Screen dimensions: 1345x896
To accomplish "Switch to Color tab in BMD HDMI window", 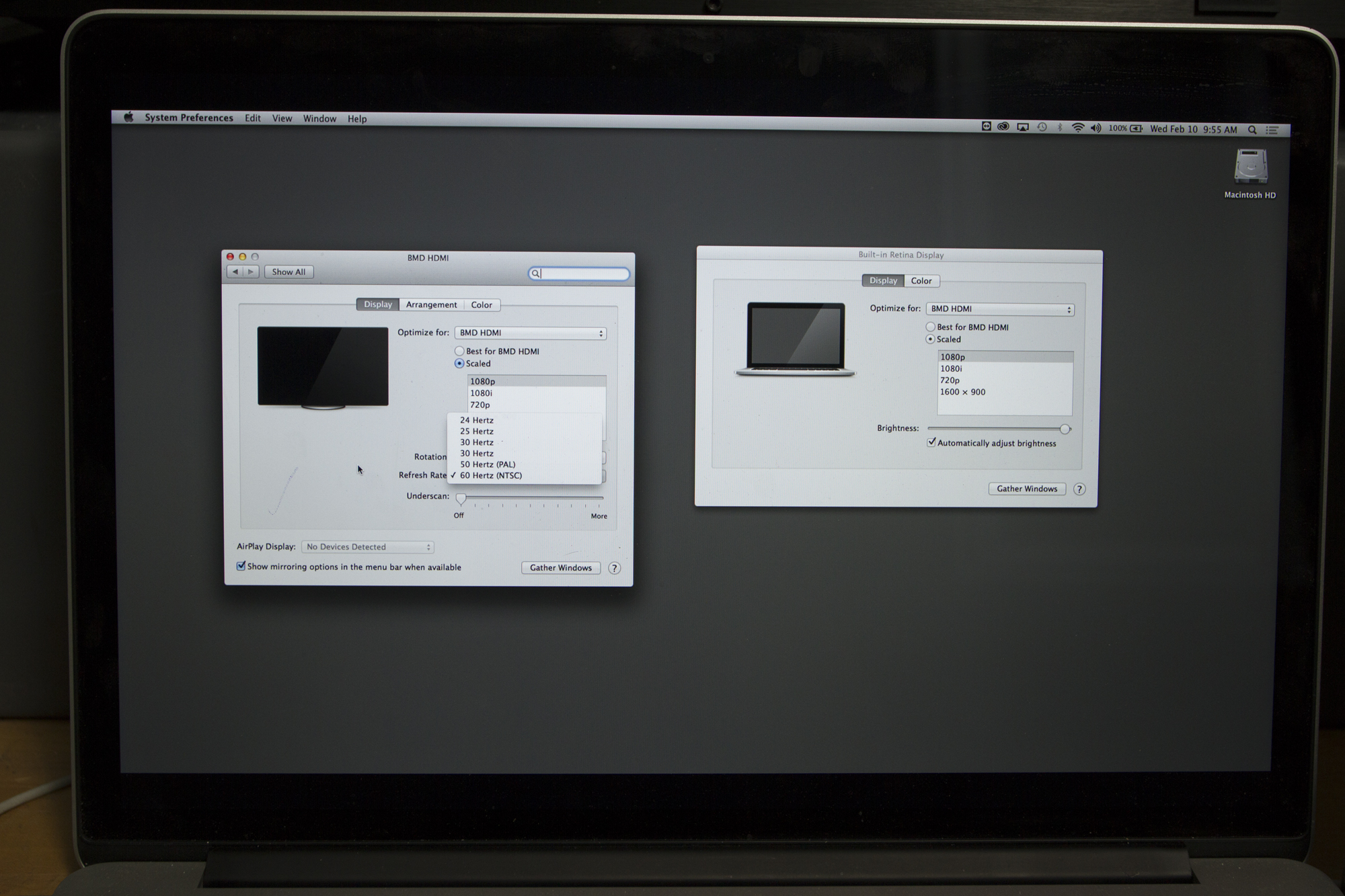I will (482, 304).
